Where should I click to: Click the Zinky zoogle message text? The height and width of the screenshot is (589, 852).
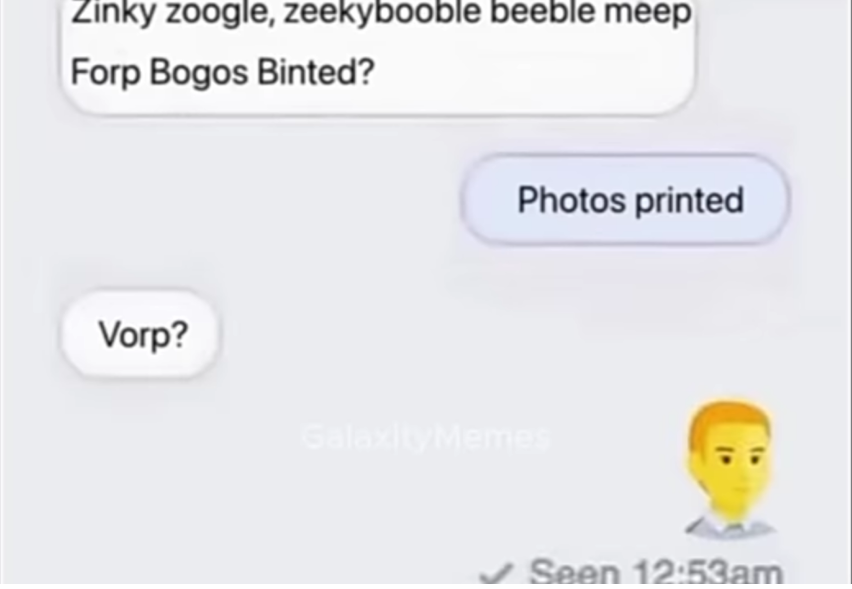point(381,13)
